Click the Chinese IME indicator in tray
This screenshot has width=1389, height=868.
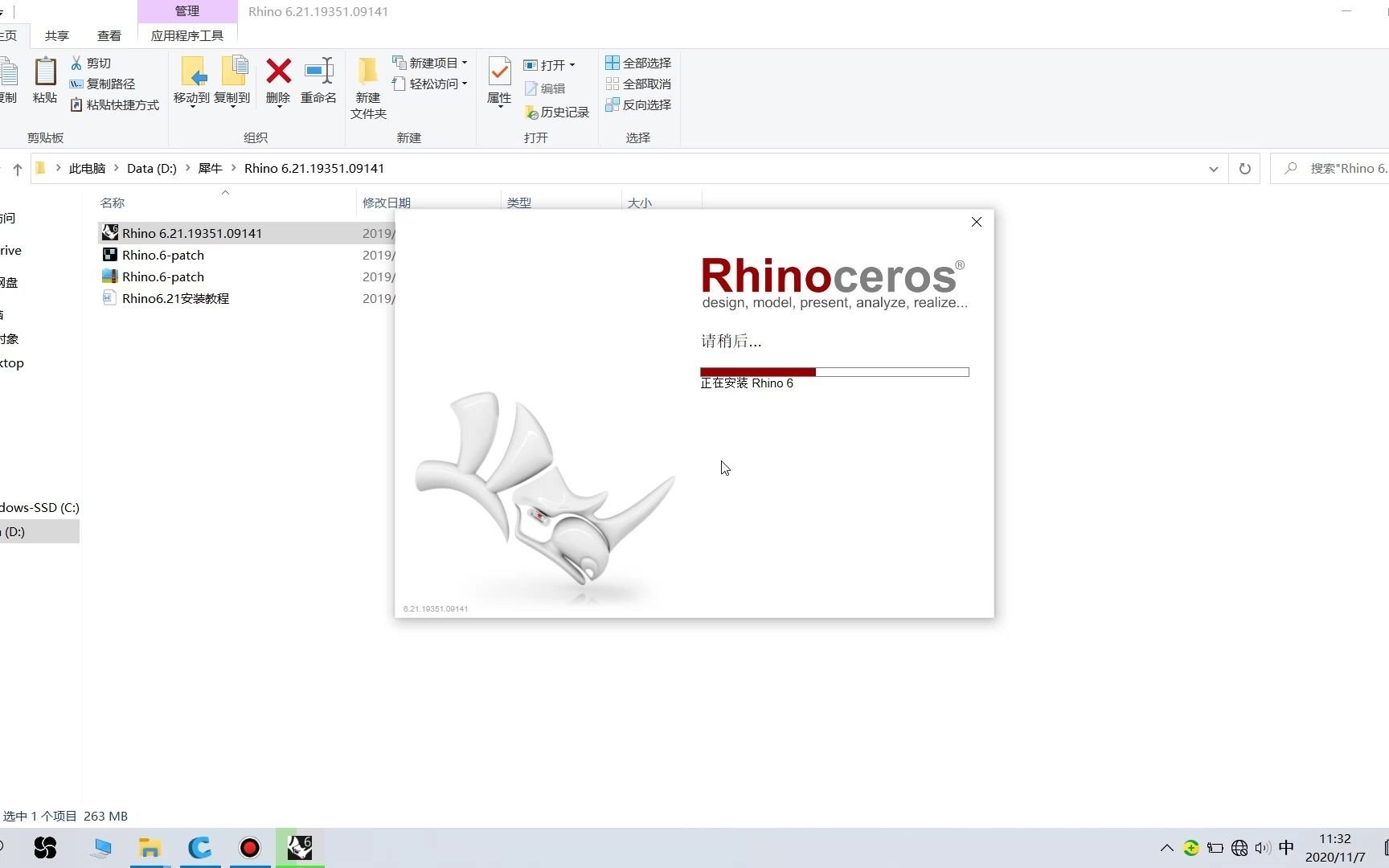1286,848
